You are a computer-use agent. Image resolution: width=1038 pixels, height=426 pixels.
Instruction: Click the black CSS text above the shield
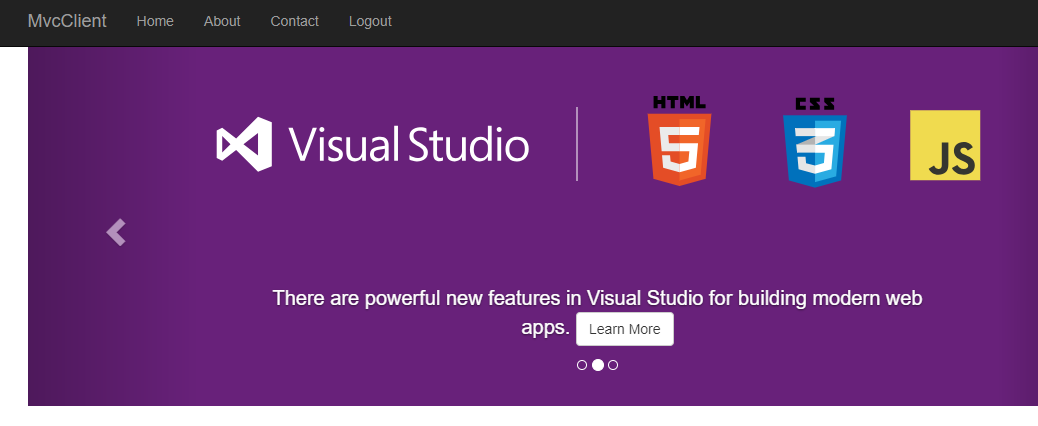pyautogui.click(x=815, y=103)
